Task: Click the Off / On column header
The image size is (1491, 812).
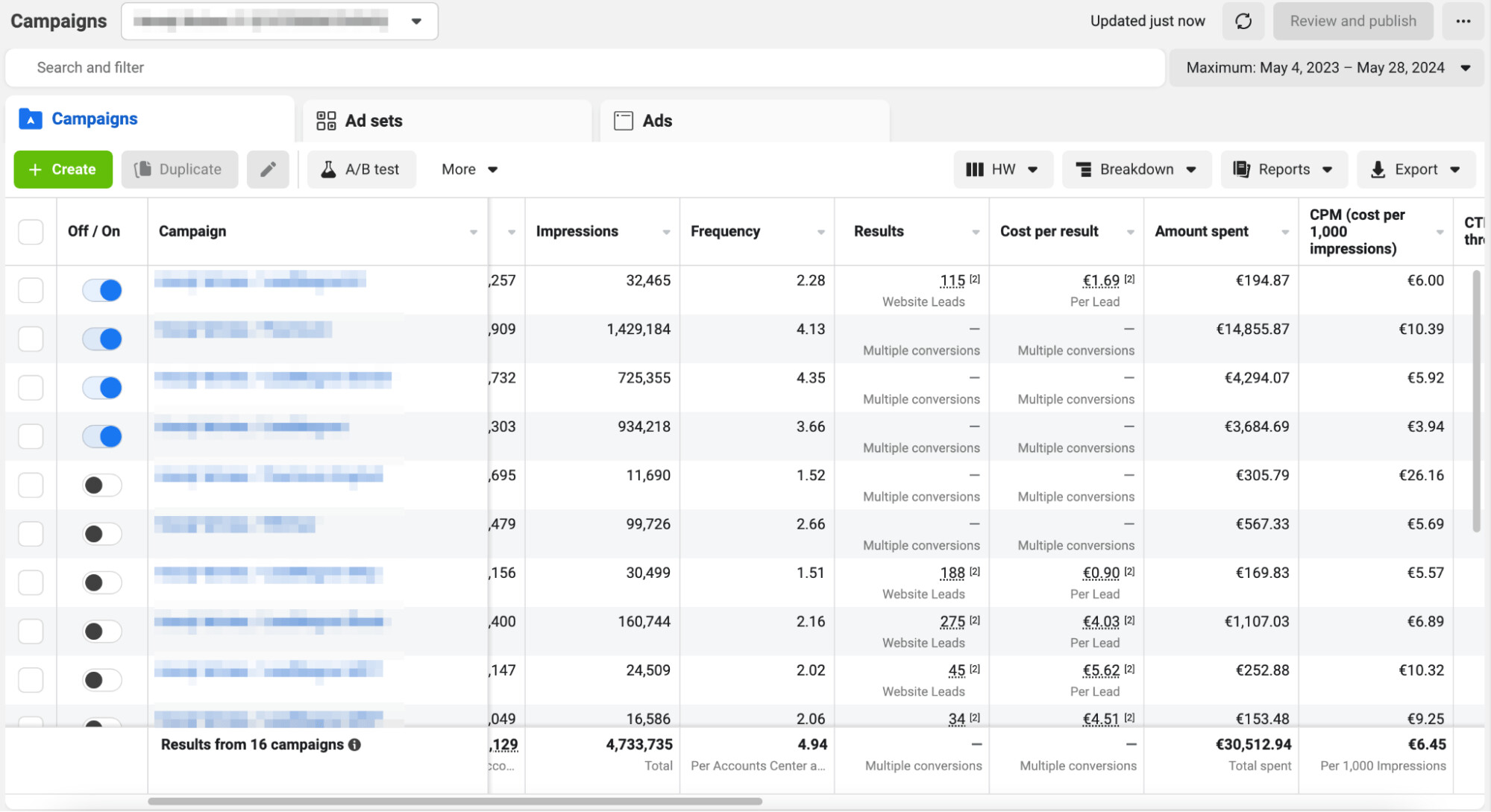Action: click(x=94, y=231)
